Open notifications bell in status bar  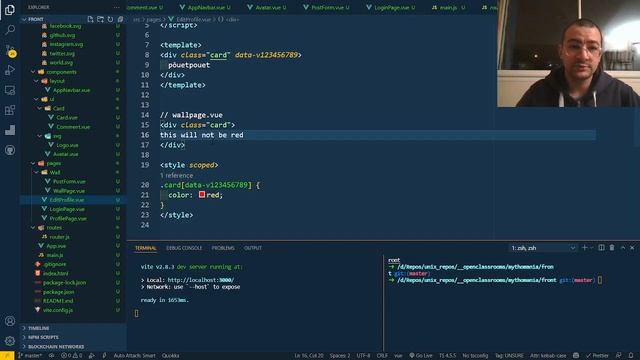[x=631, y=356]
